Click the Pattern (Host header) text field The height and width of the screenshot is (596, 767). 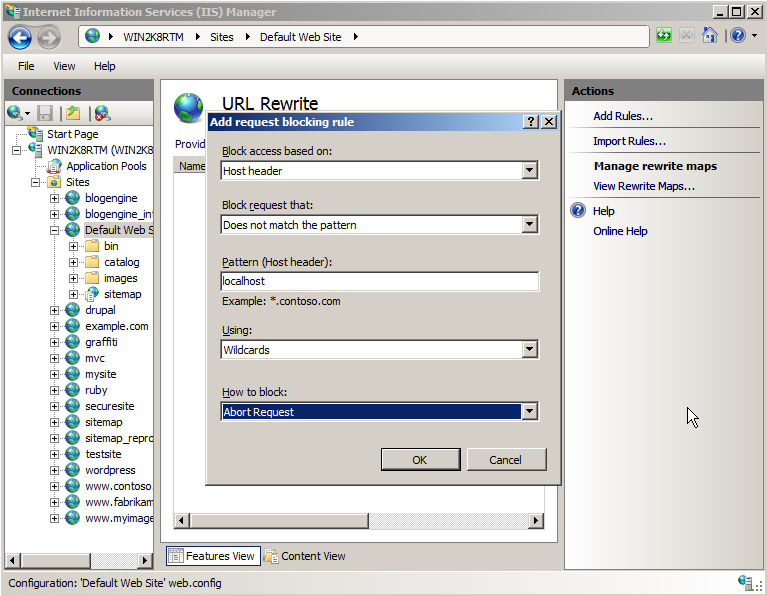pyautogui.click(x=380, y=282)
